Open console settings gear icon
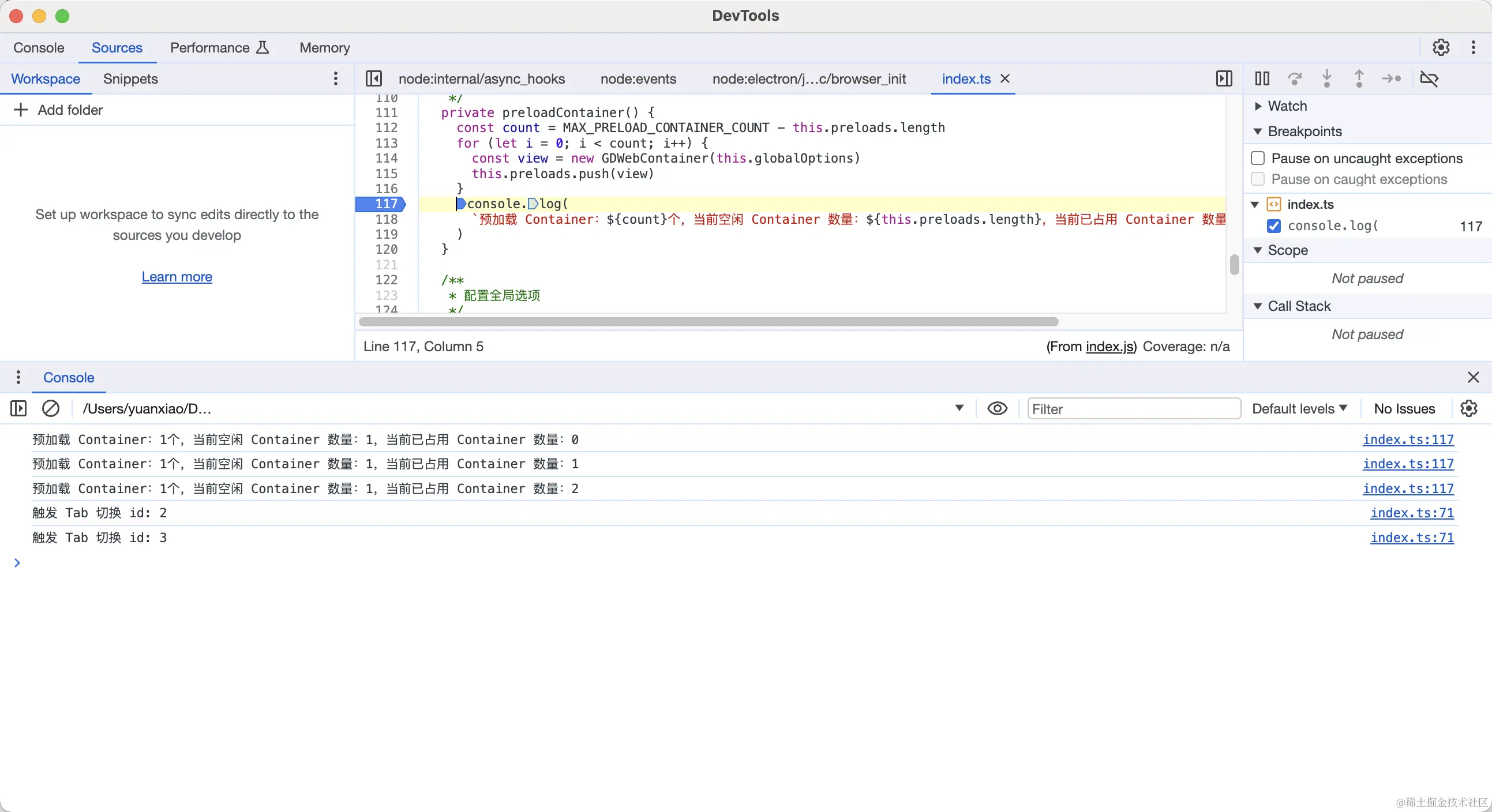This screenshot has height=812, width=1492. tap(1468, 409)
